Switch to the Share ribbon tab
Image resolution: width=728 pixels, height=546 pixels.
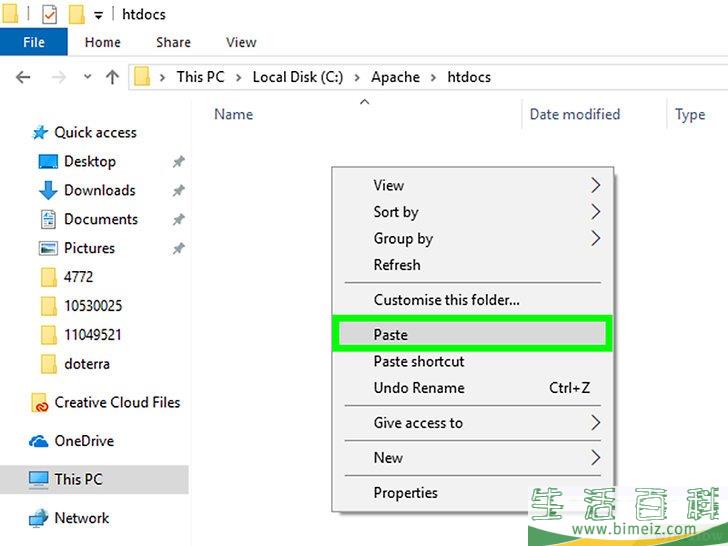[x=173, y=42]
